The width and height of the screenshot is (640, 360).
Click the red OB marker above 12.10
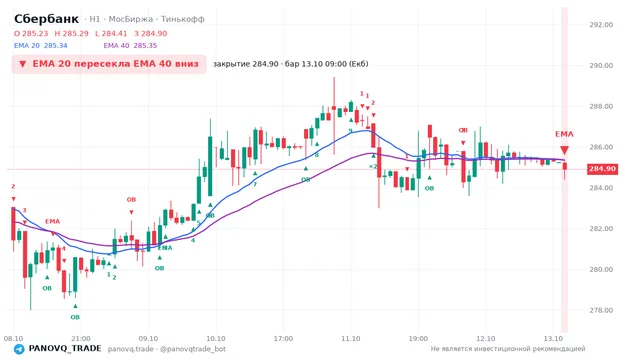click(463, 131)
